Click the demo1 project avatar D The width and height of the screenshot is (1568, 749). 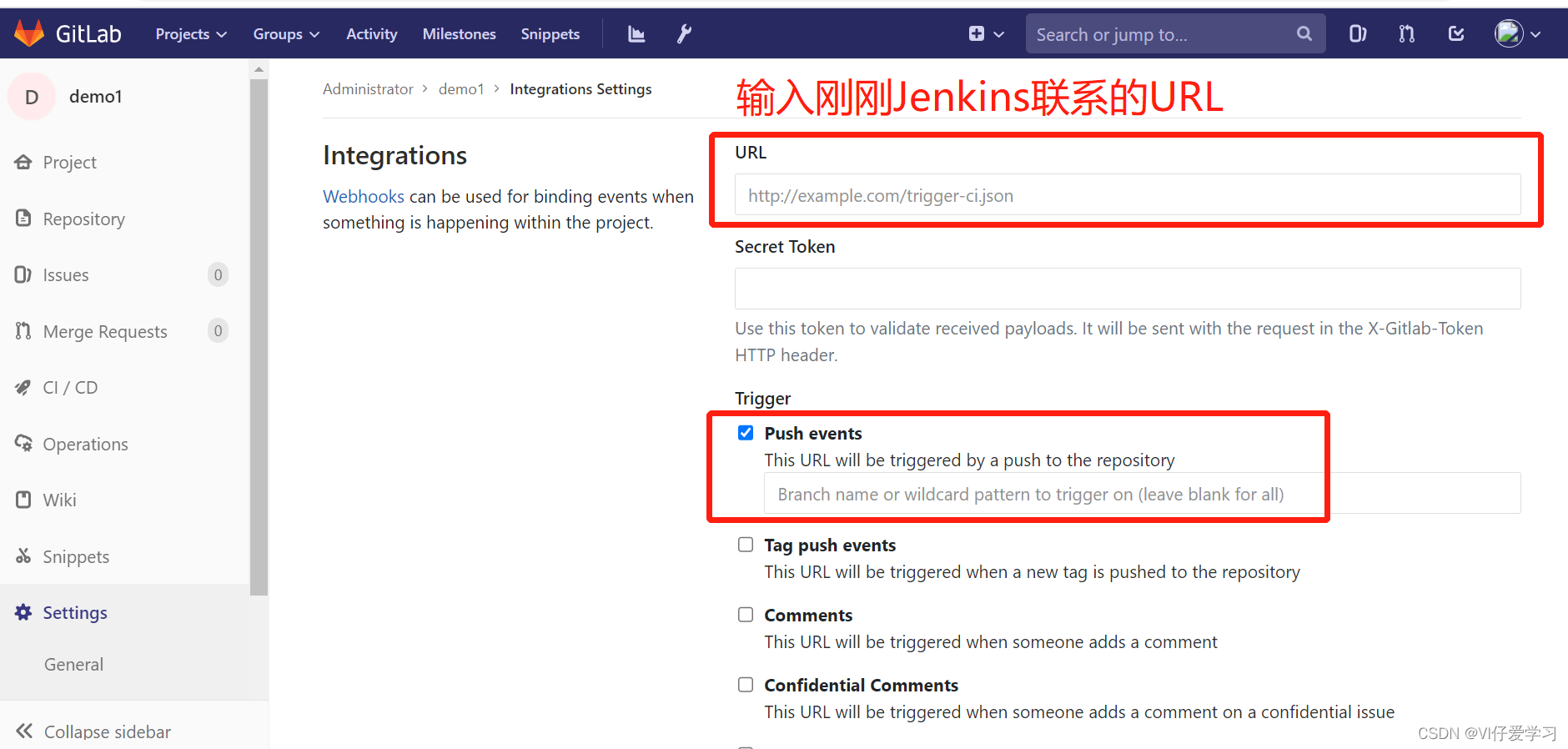tap(32, 97)
